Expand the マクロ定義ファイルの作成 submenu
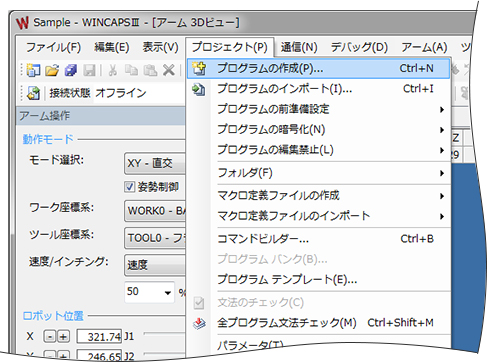 tap(318, 196)
